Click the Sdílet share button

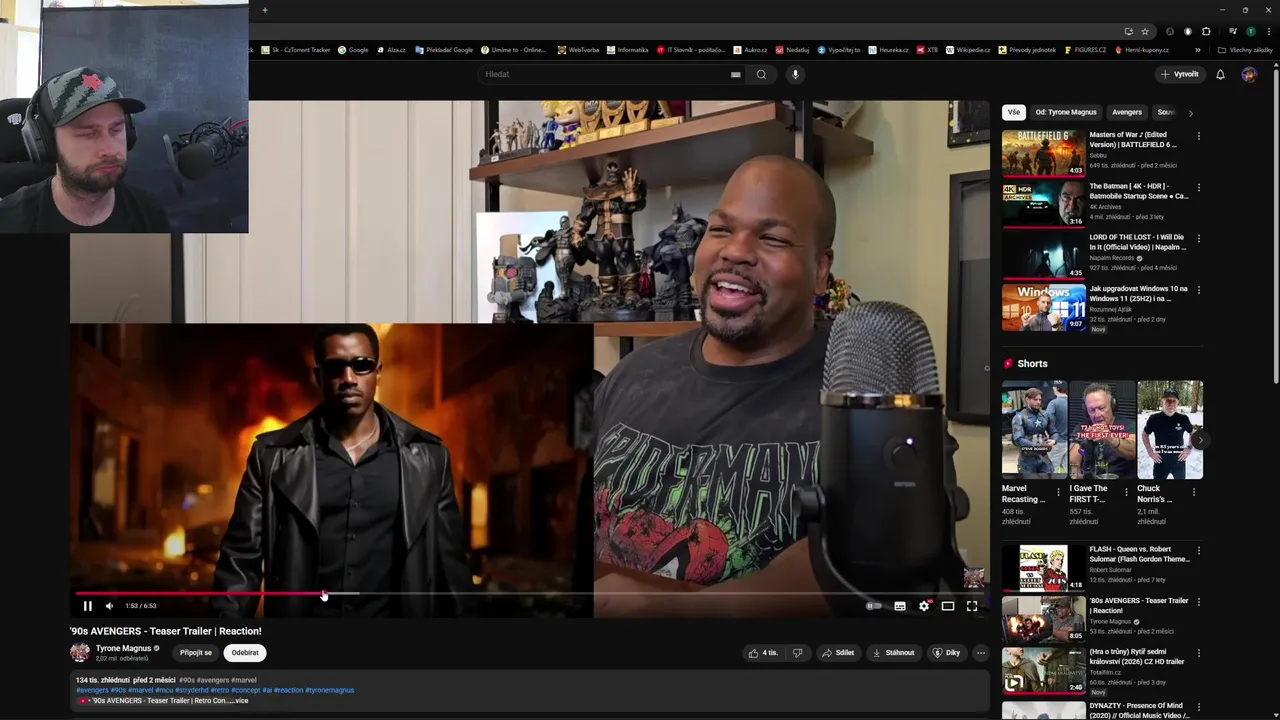pyautogui.click(x=838, y=653)
